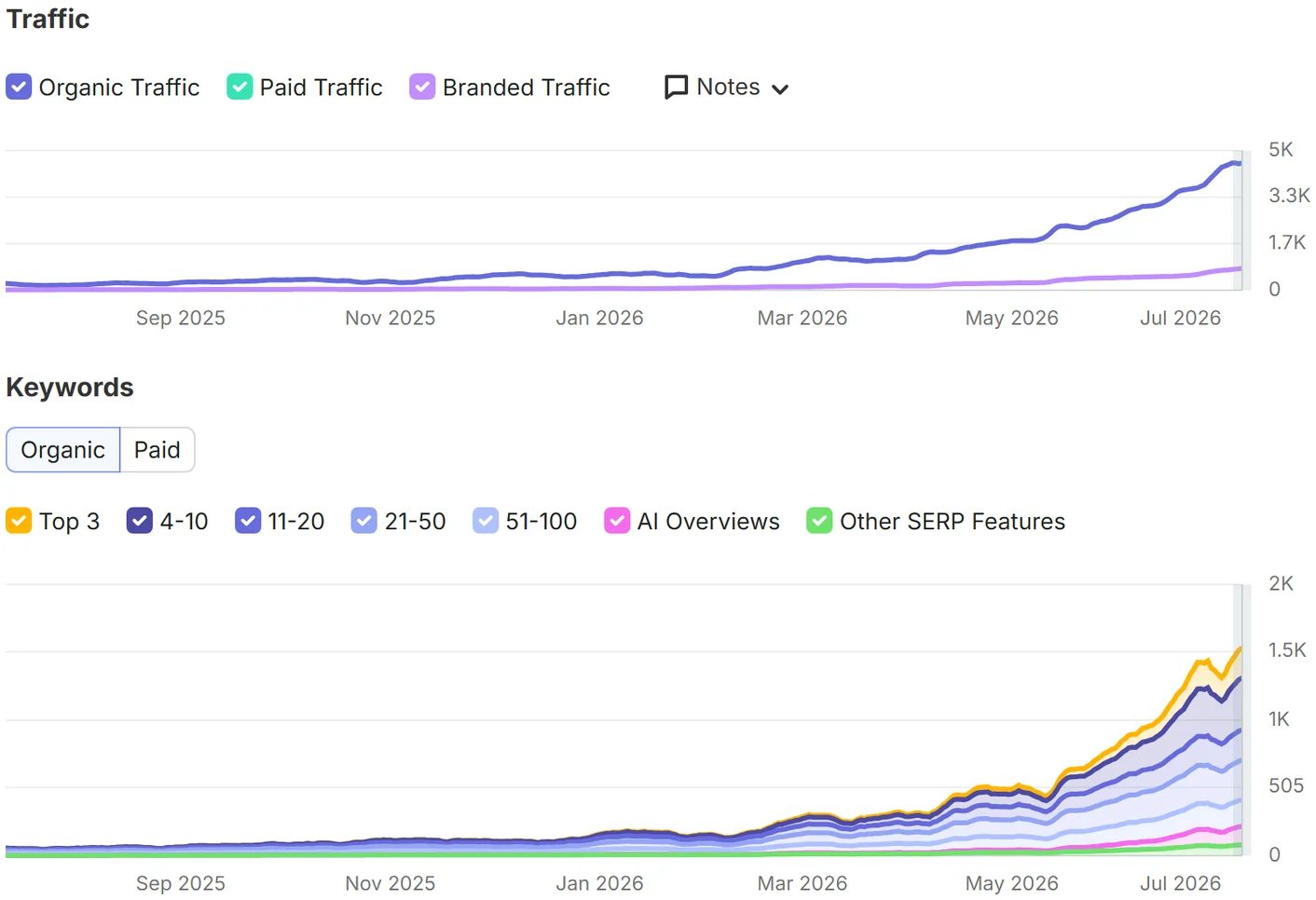Toggle the Top 3 keywords checkbox

click(19, 521)
